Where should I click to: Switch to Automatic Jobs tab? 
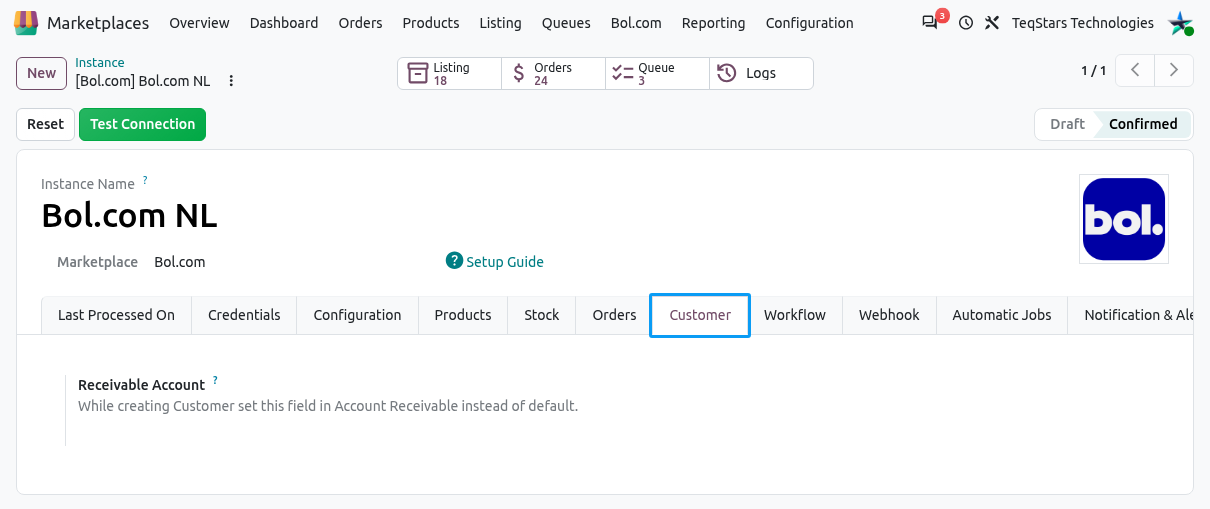click(x=1002, y=315)
